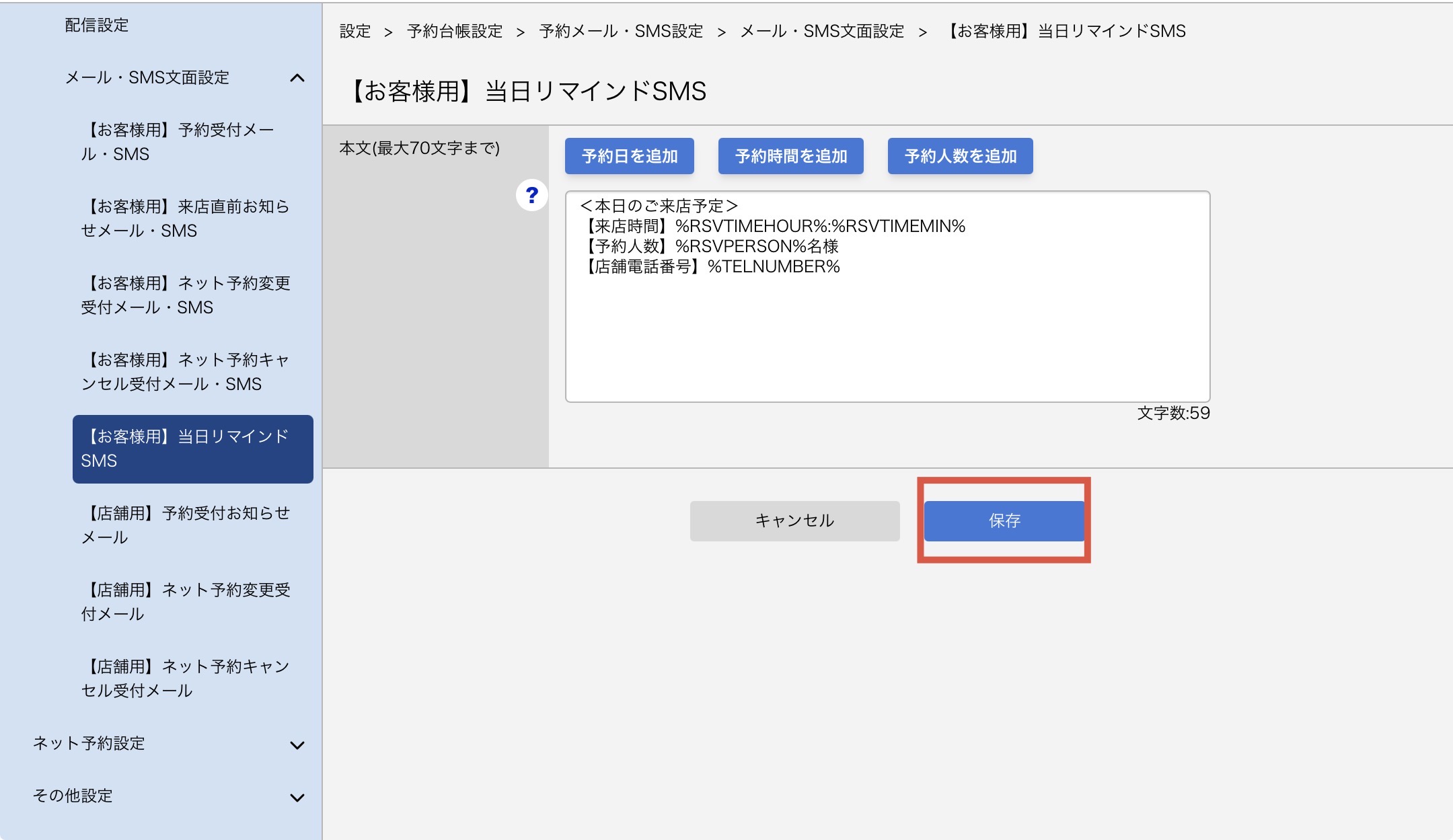Open 【お客様用】来店直前お知らせメール・SMS item
1453x840 pixels.
tap(185, 219)
